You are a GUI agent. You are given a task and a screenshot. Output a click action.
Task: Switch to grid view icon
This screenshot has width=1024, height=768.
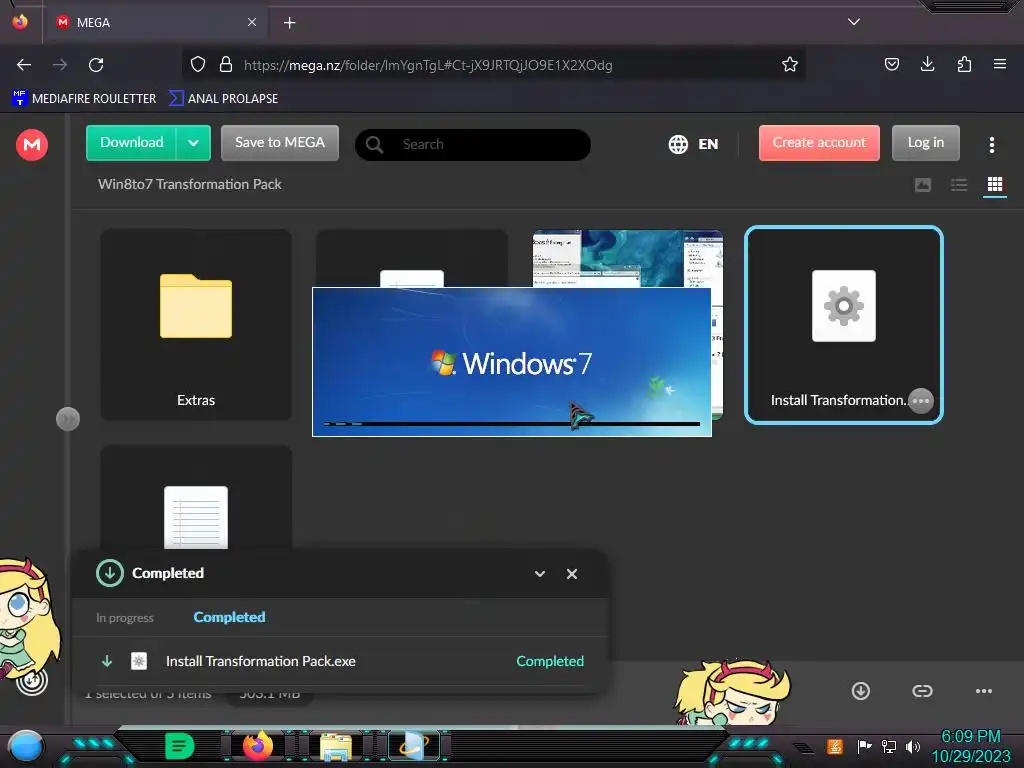[x=995, y=185]
